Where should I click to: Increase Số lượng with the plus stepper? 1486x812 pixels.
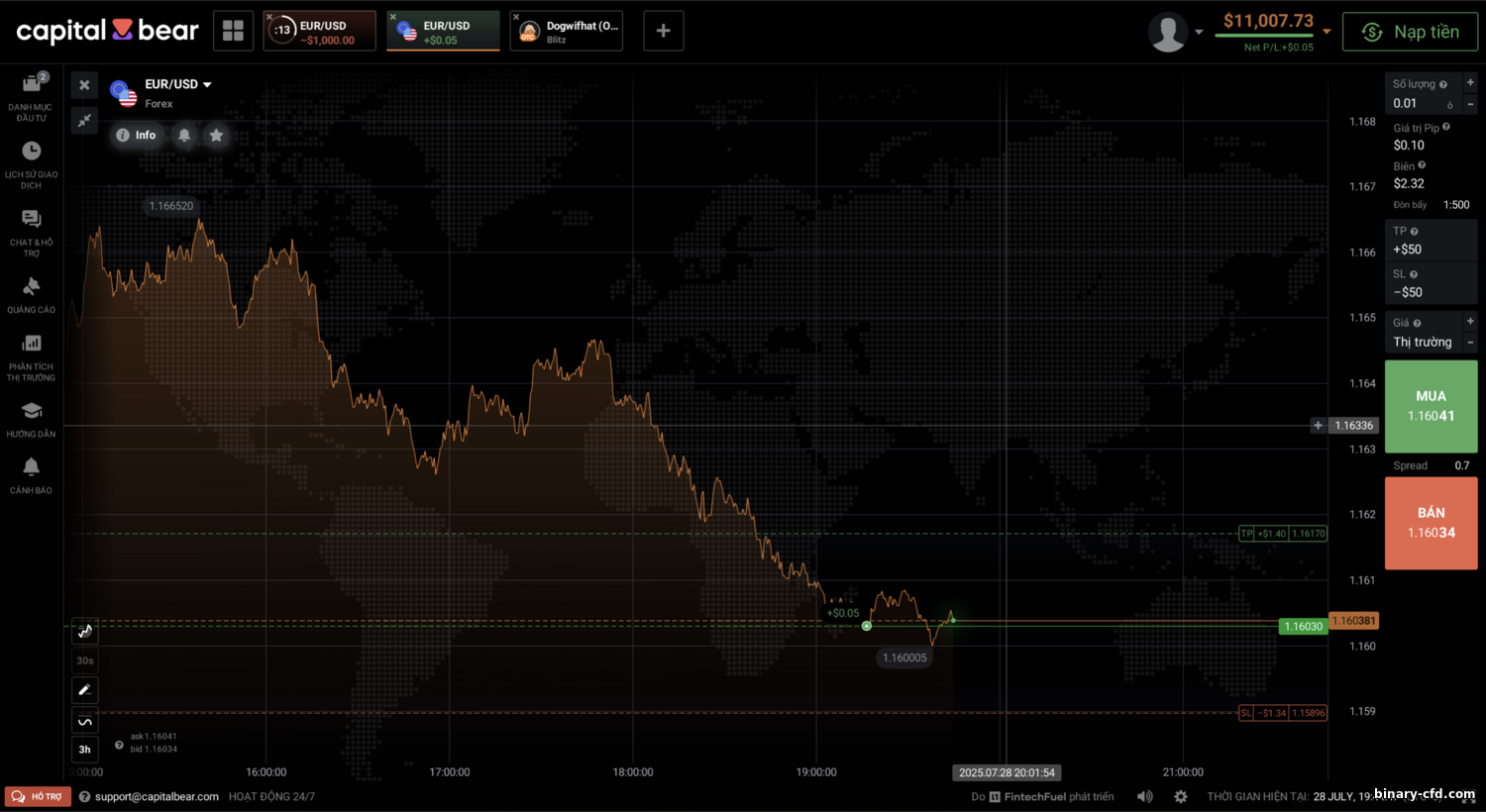(x=1470, y=83)
